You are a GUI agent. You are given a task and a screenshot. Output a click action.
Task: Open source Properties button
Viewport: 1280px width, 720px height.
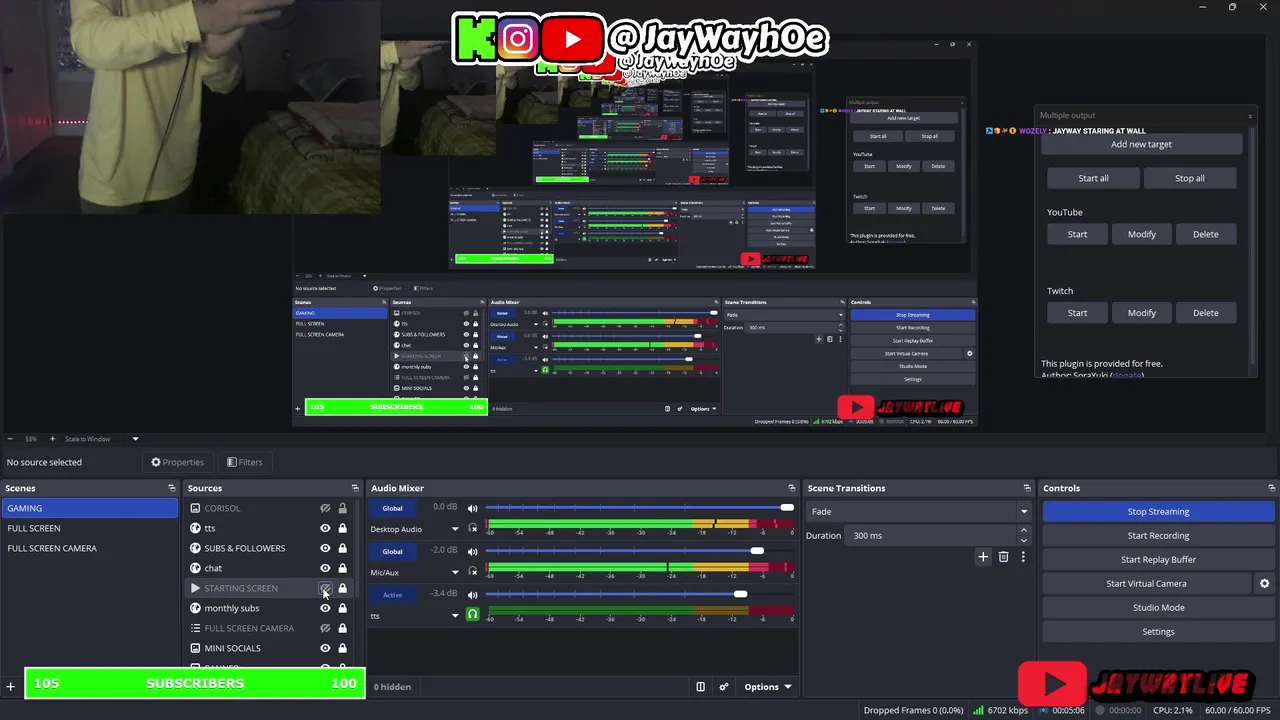177,462
